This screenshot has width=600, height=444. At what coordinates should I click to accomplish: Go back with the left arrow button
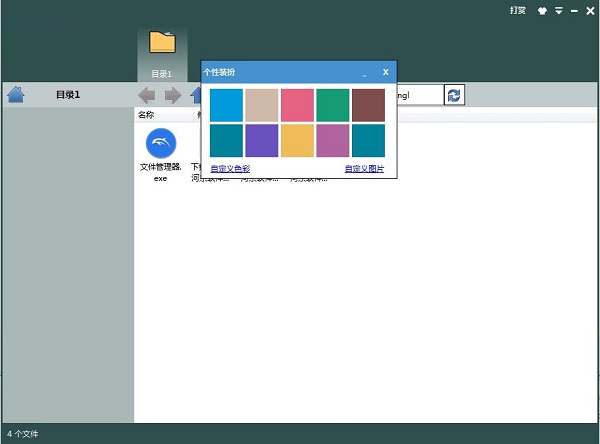pos(146,95)
